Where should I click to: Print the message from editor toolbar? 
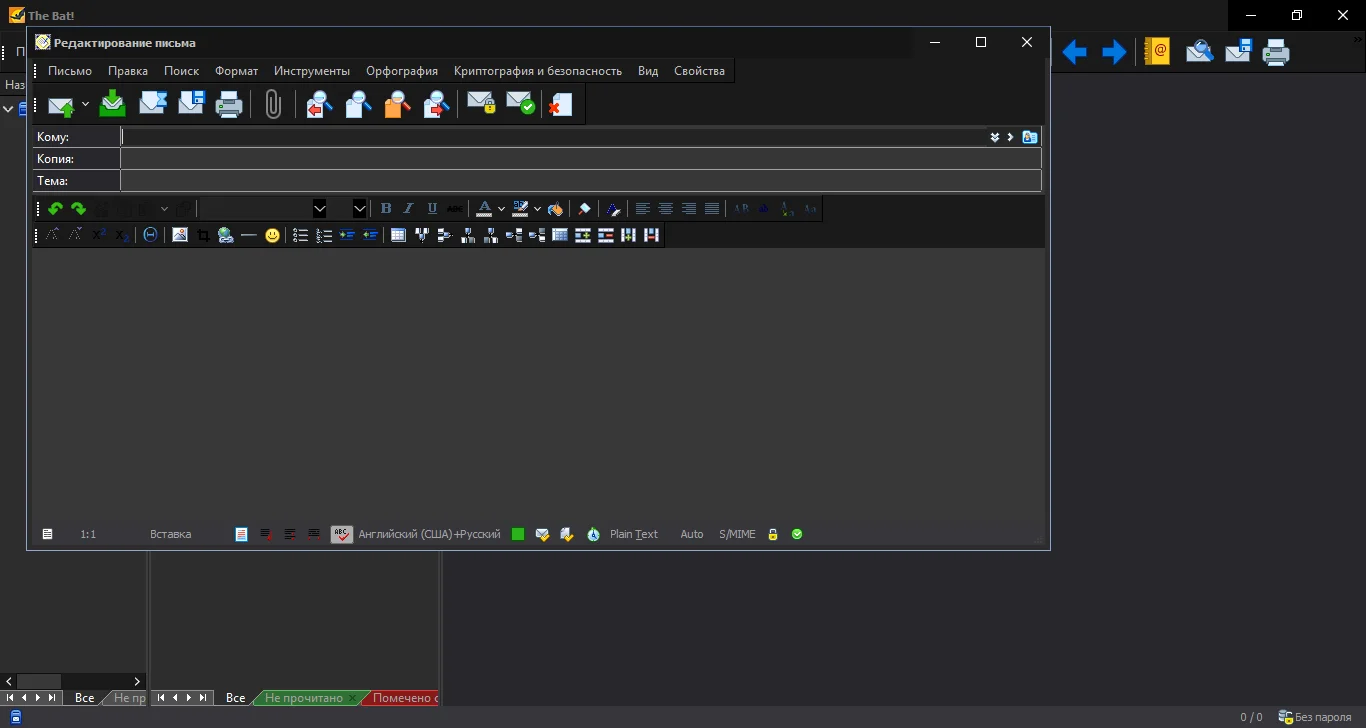pos(230,104)
